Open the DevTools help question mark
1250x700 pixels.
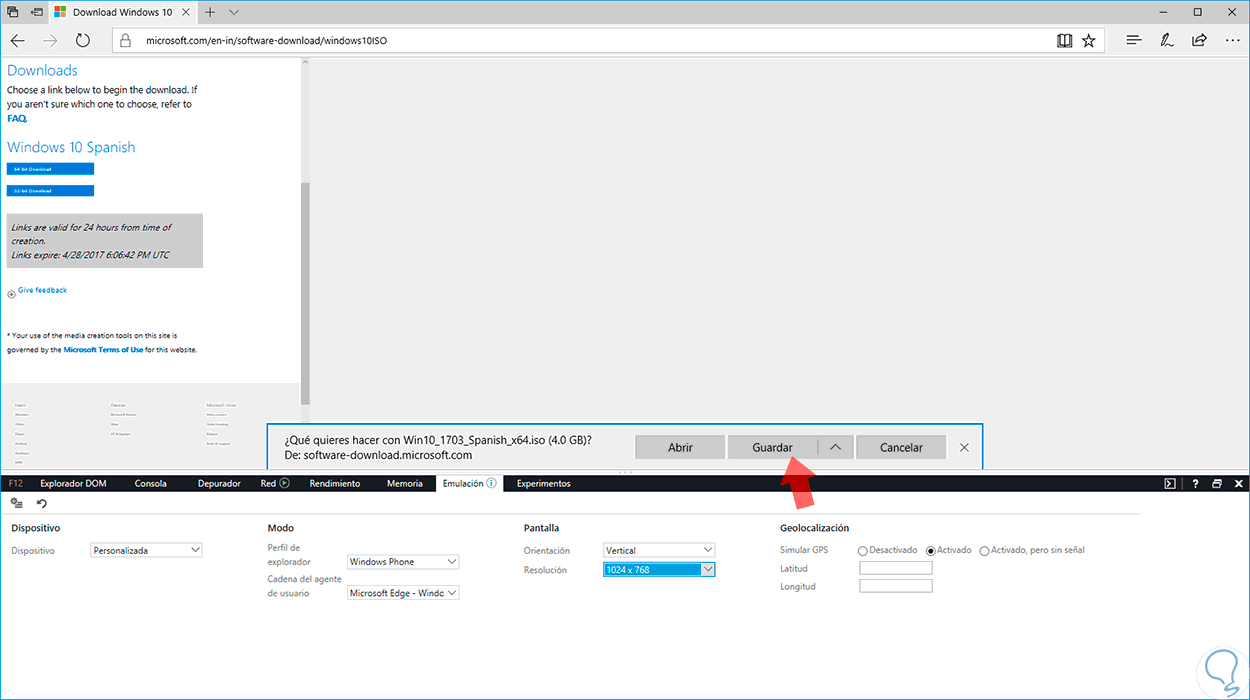1195,484
